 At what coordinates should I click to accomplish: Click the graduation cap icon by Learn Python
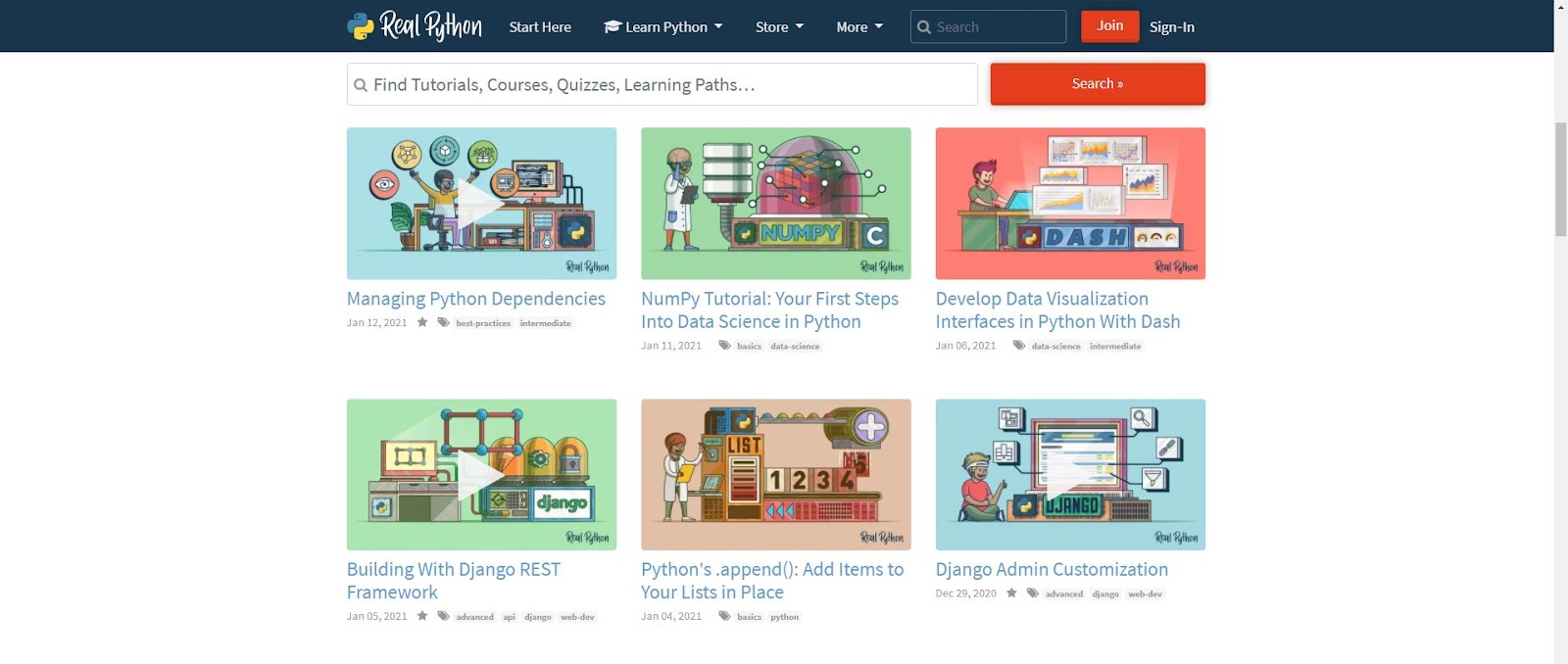[612, 26]
